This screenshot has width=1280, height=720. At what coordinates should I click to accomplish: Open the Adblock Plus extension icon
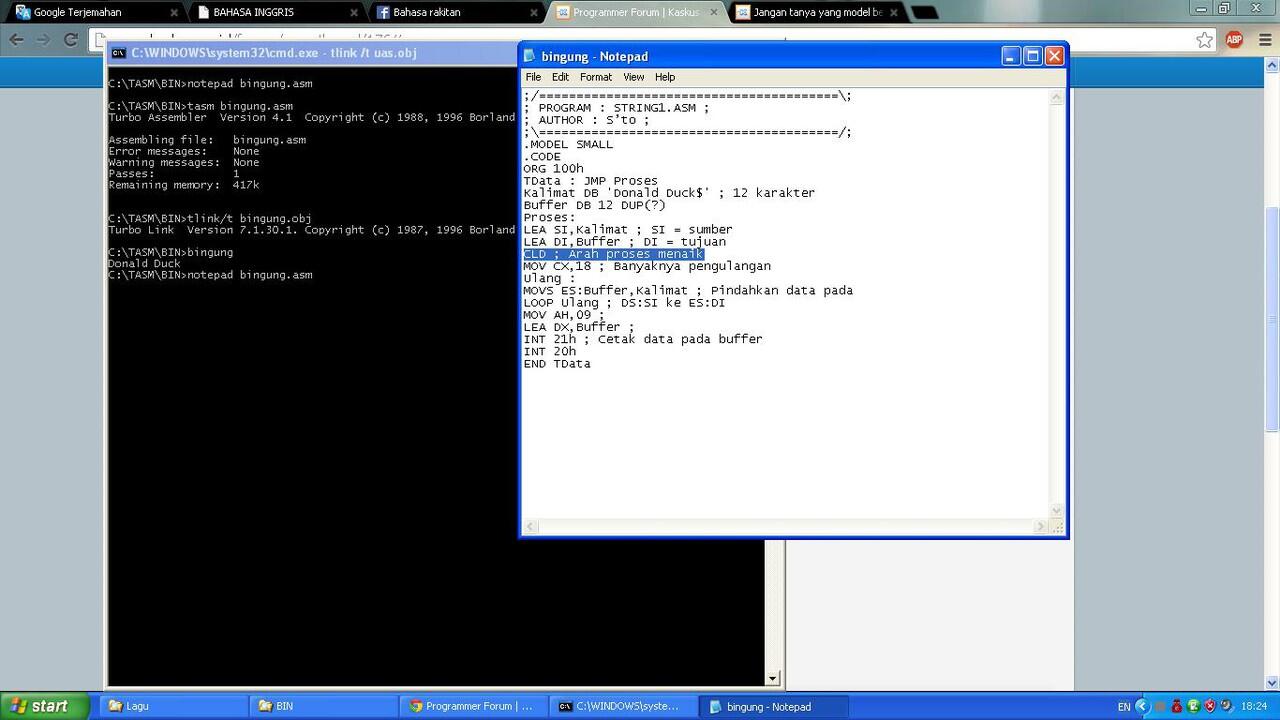click(1234, 40)
